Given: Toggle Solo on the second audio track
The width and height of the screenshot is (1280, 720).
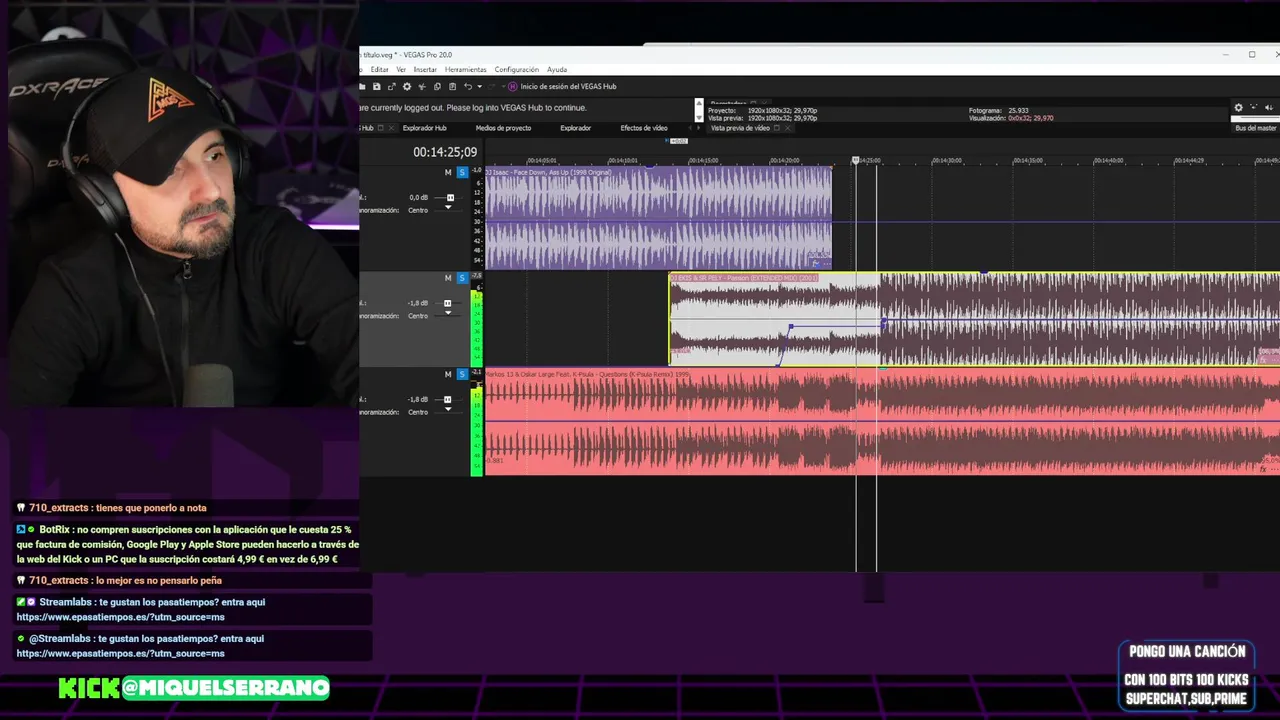Looking at the screenshot, I should pos(462,278).
